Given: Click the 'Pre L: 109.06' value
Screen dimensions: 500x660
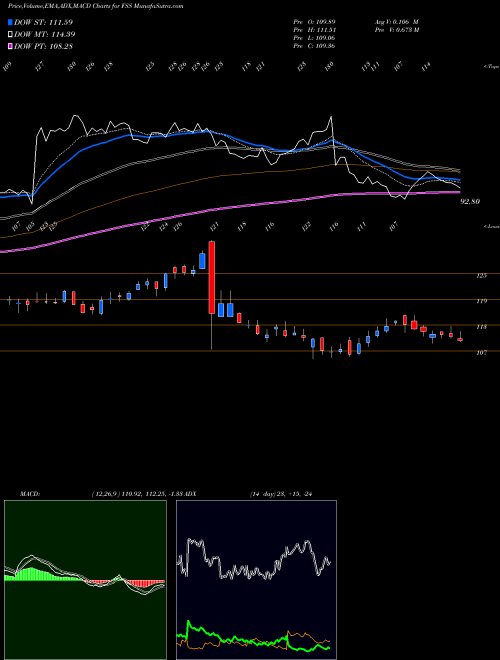Looking at the screenshot, I should (x=314, y=38).
